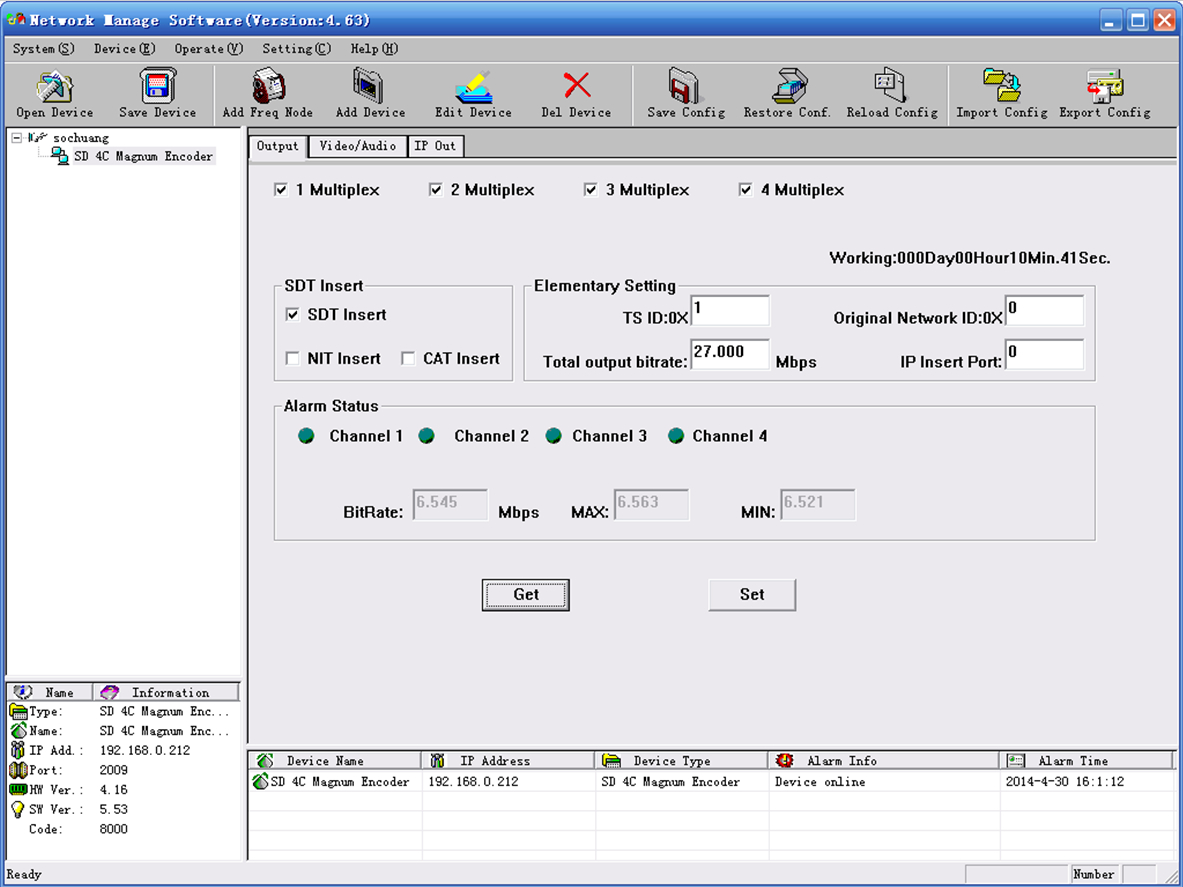Click the Channel 4 alarm status indicator
This screenshot has height=887, width=1183.
[x=676, y=436]
